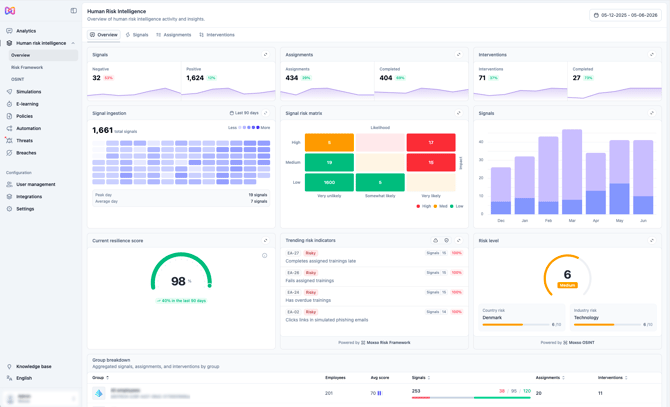Open the OSINT sidebar item
670x407 pixels.
pyautogui.click(x=18, y=79)
